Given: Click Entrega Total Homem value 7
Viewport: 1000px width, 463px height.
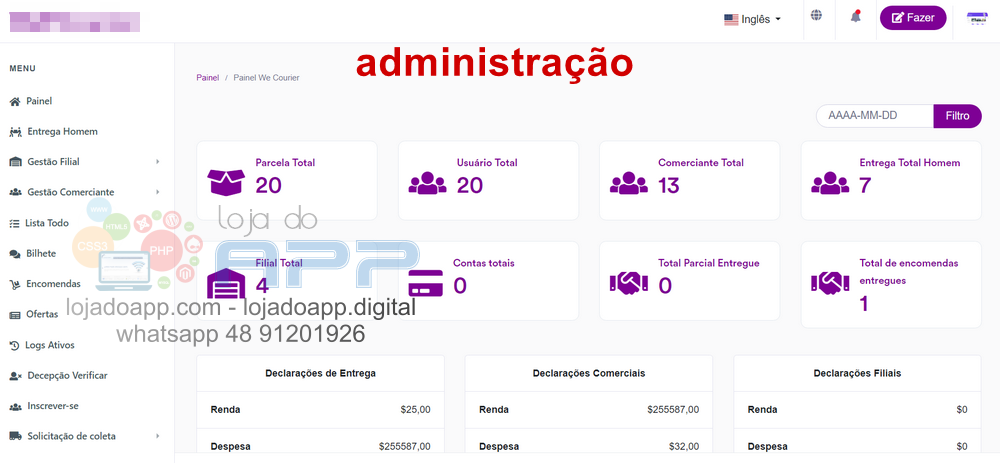Looking at the screenshot, I should pyautogui.click(x=865, y=186).
